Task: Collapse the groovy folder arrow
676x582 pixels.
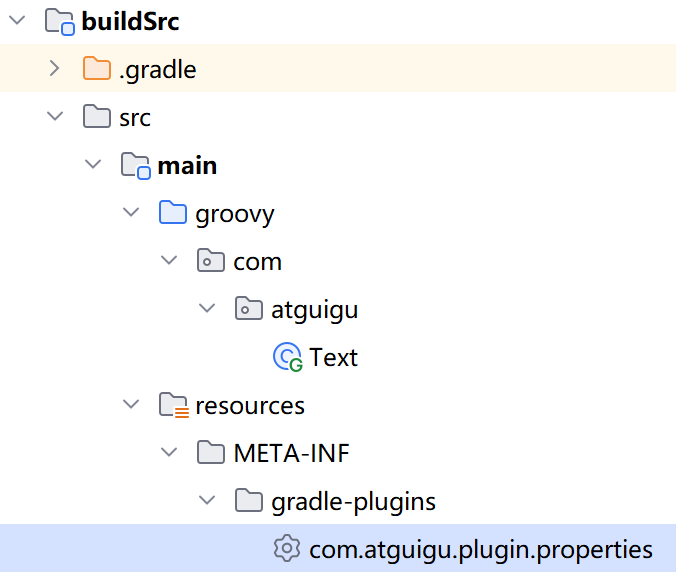Action: pyautogui.click(x=131, y=213)
